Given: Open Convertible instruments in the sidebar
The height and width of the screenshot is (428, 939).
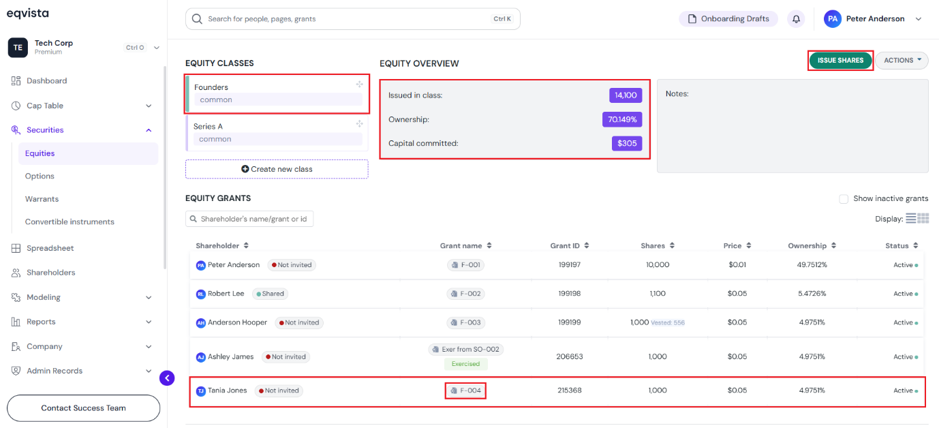Looking at the screenshot, I should pos(69,221).
